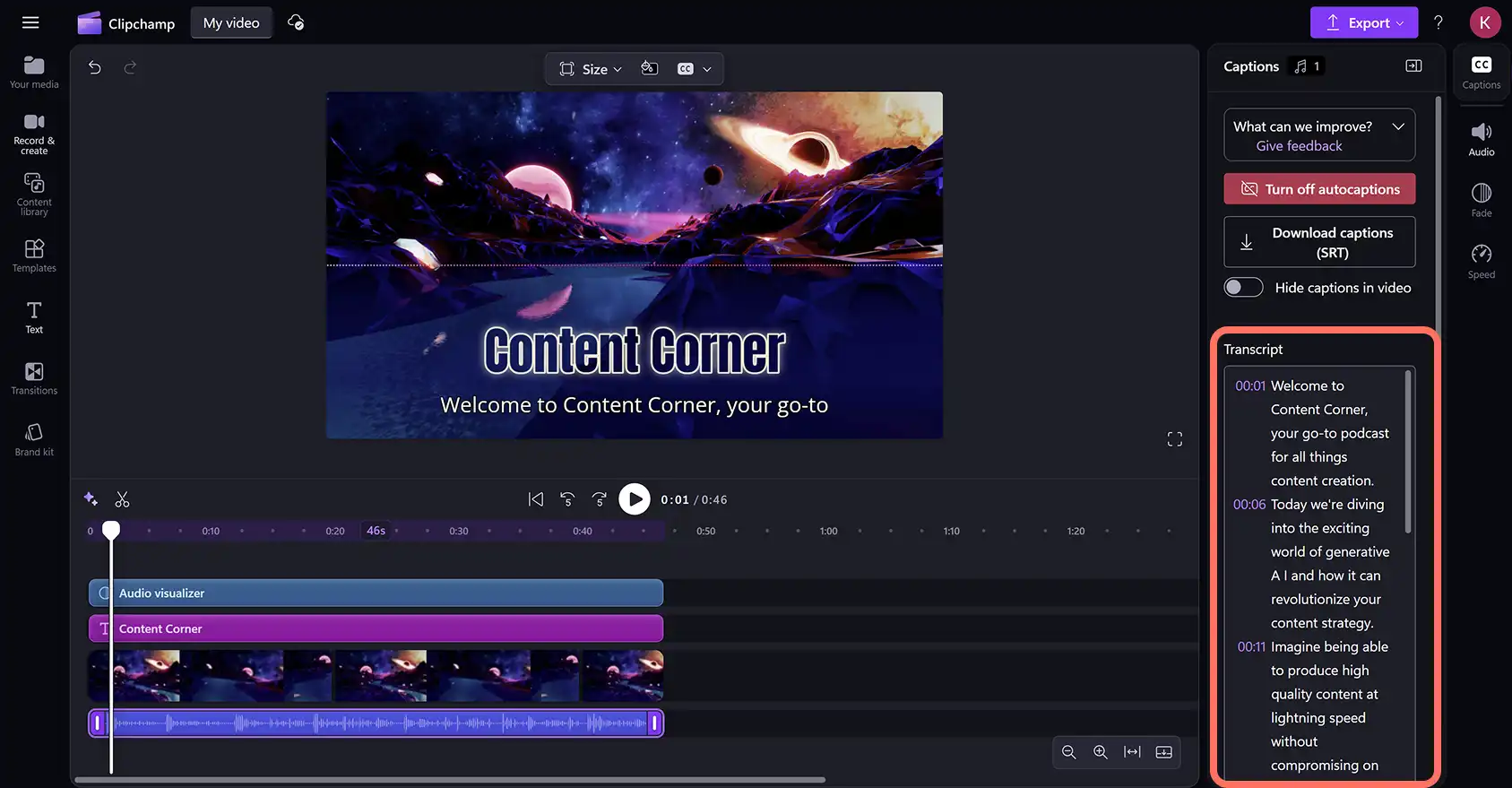
Task: Open the Speed tool on the right
Action: pyautogui.click(x=1481, y=262)
